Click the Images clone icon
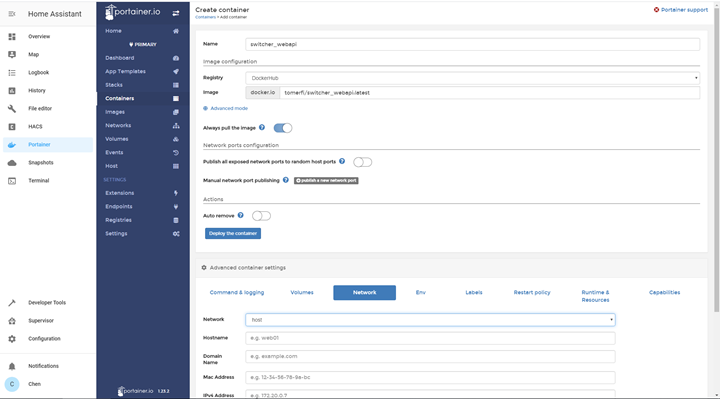Screen dimensions: 720x399 [x=176, y=112]
